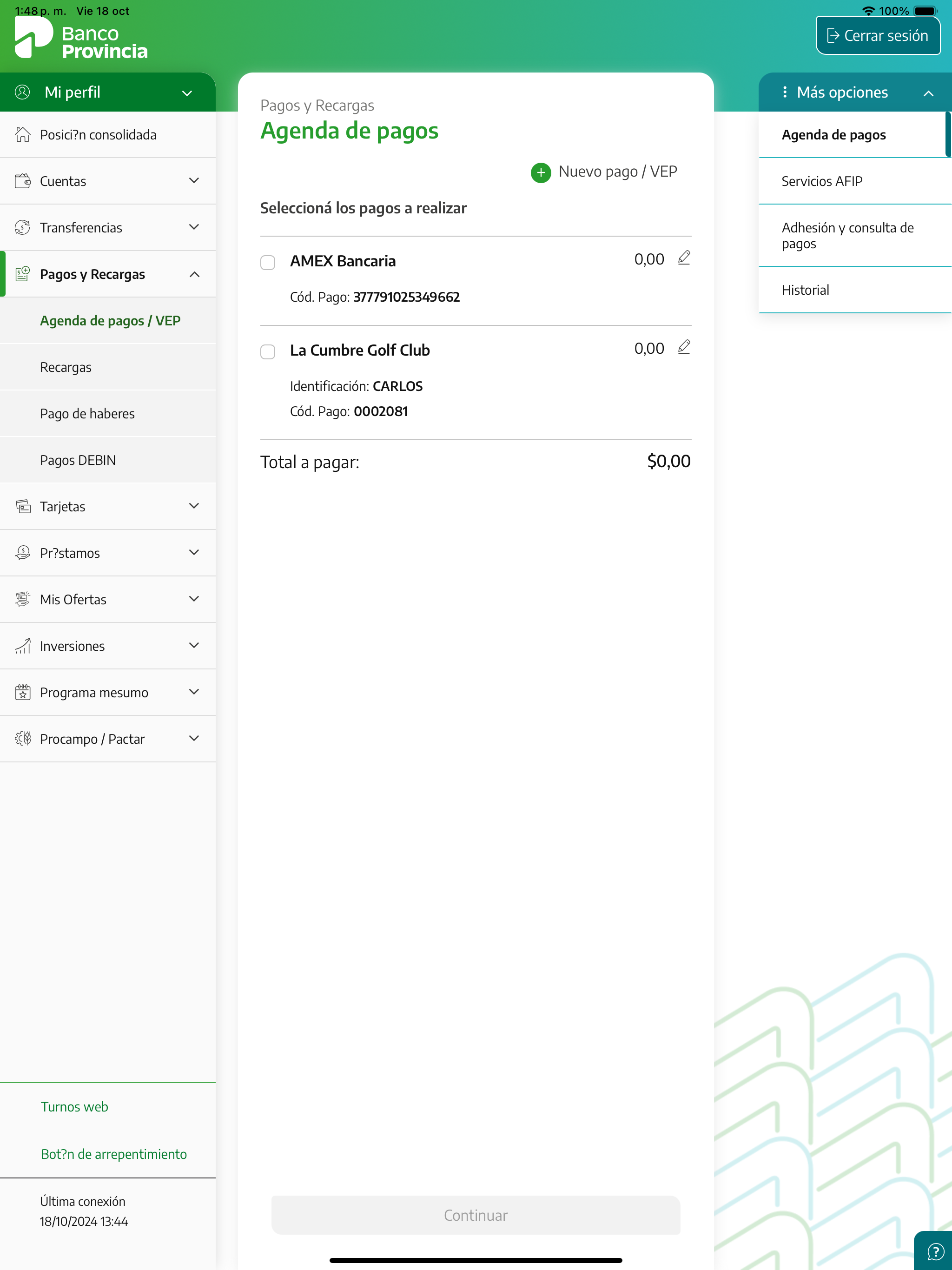Click the Pagos y Recargas bill icon
Viewport: 952px width, 1270px height.
click(22, 274)
